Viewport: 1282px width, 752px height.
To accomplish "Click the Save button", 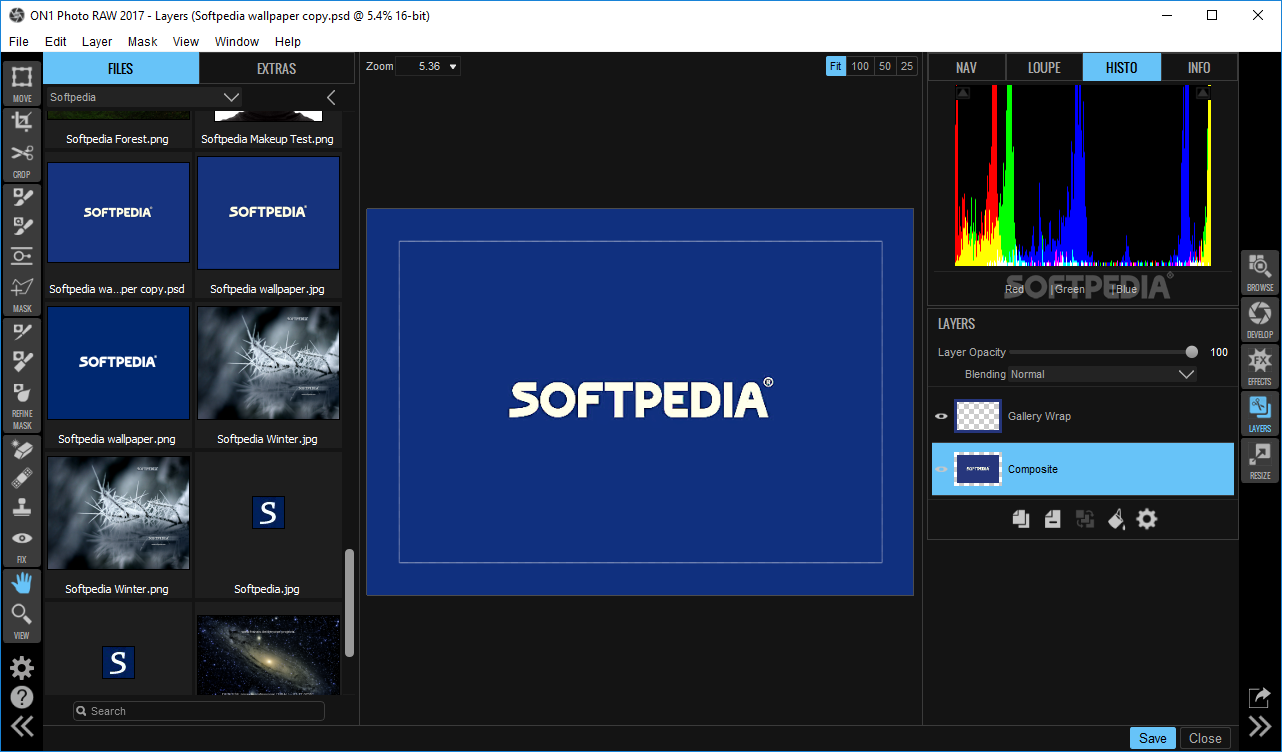I will coord(1153,738).
